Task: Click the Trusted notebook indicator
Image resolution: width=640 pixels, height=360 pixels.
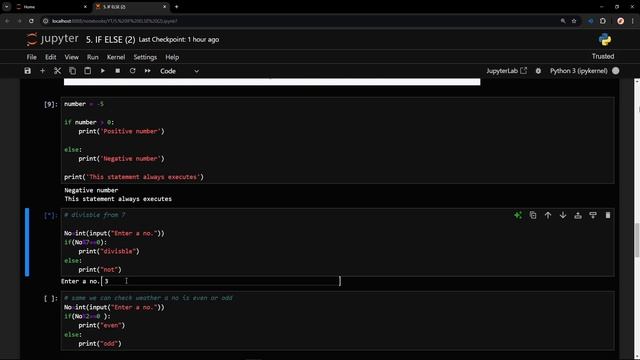Action: pyautogui.click(x=603, y=56)
